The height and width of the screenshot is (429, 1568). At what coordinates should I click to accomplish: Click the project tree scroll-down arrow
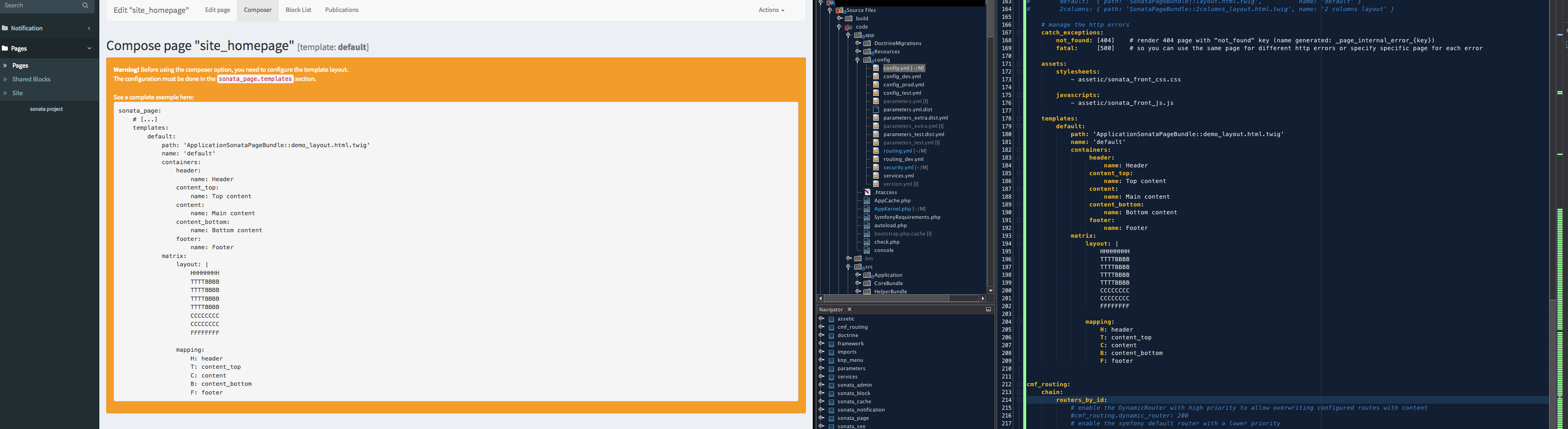[x=990, y=290]
